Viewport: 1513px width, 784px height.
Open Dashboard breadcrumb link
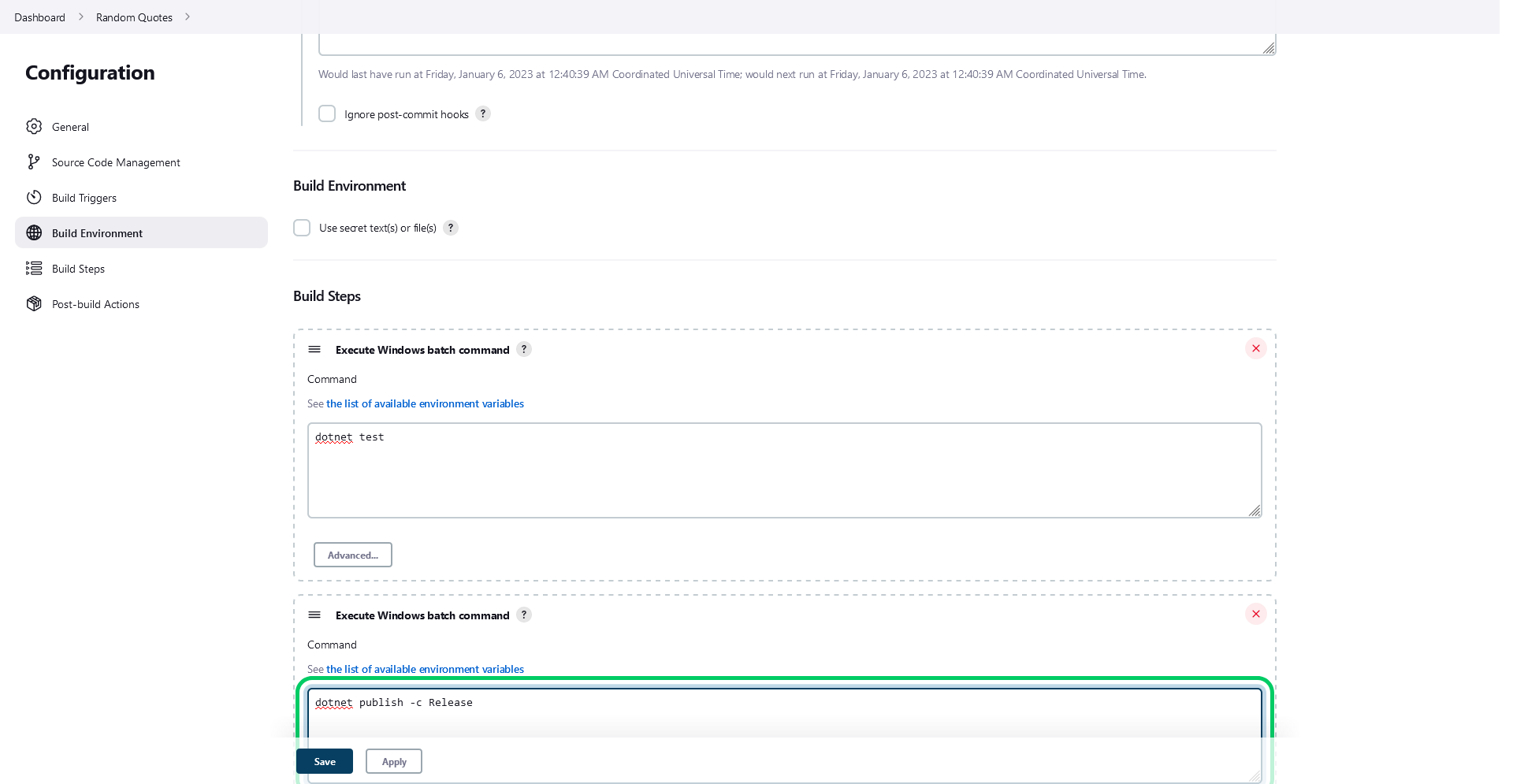[39, 17]
